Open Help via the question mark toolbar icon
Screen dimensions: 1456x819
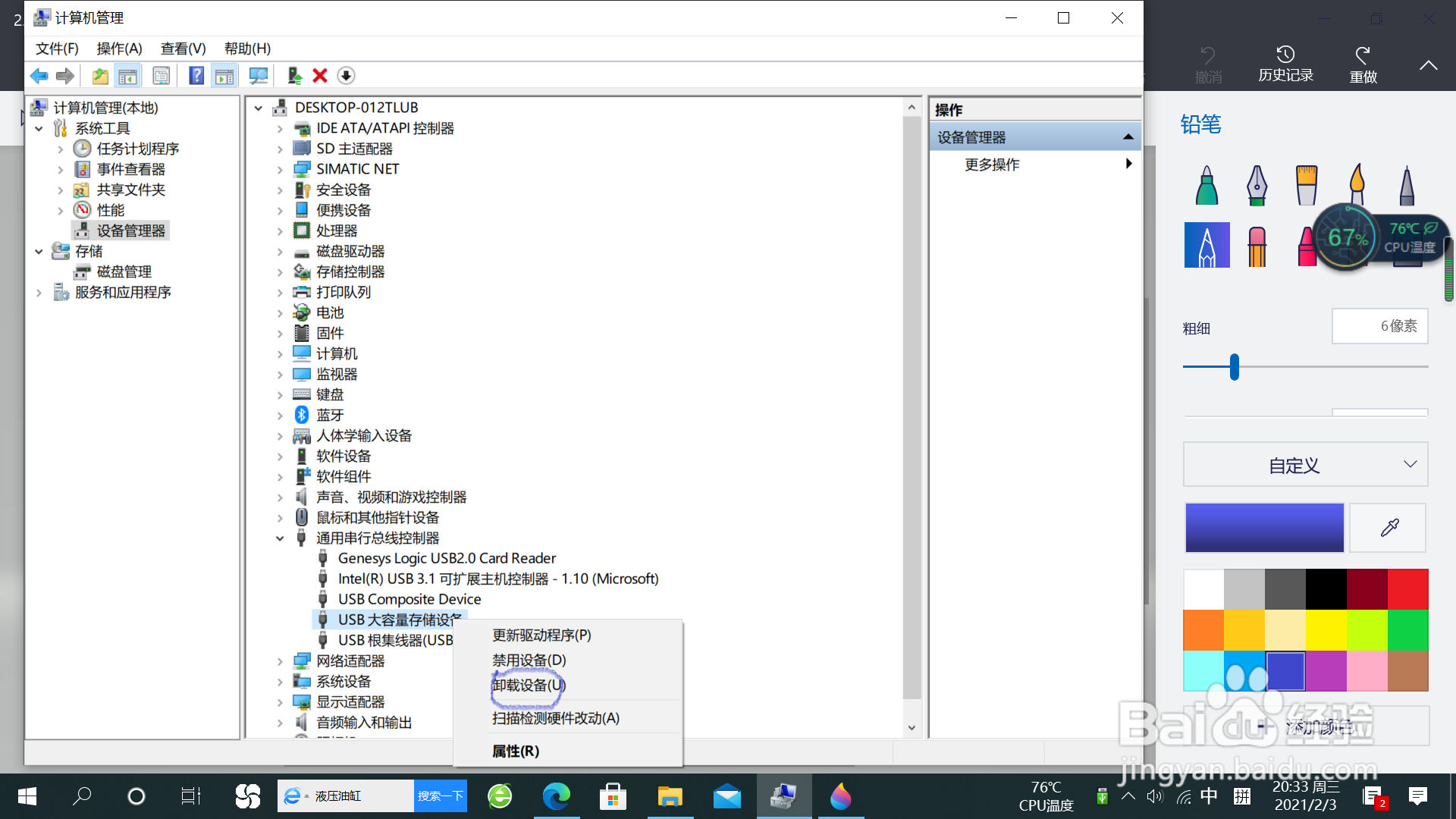point(196,75)
